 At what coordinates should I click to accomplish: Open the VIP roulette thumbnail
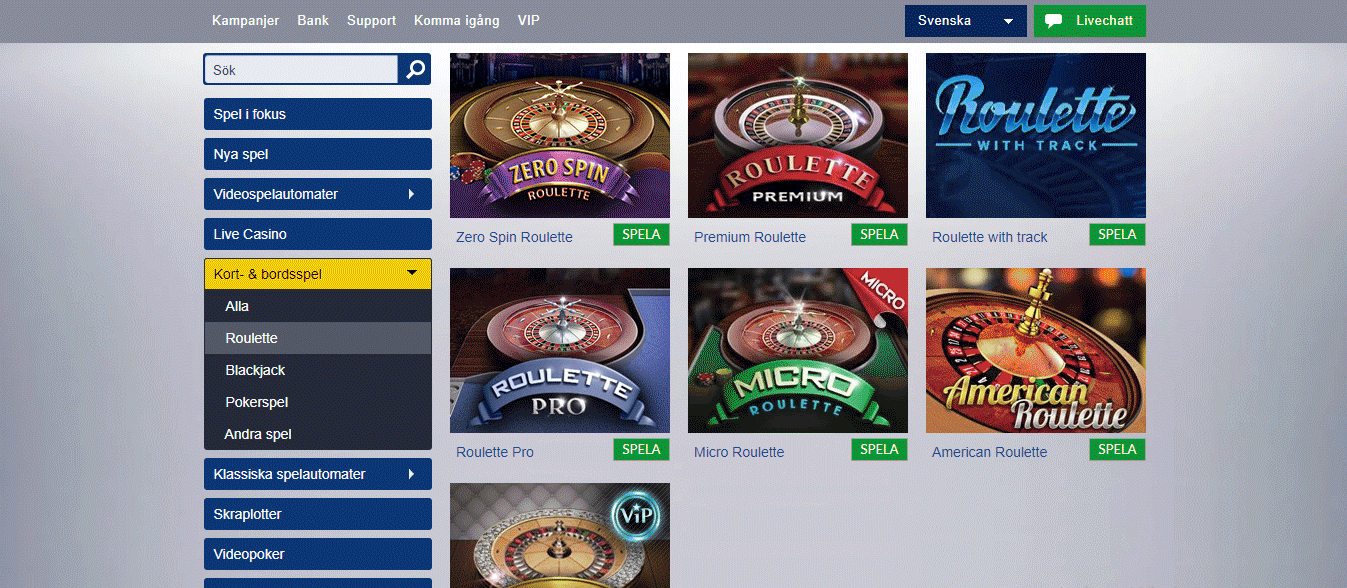tap(560, 535)
